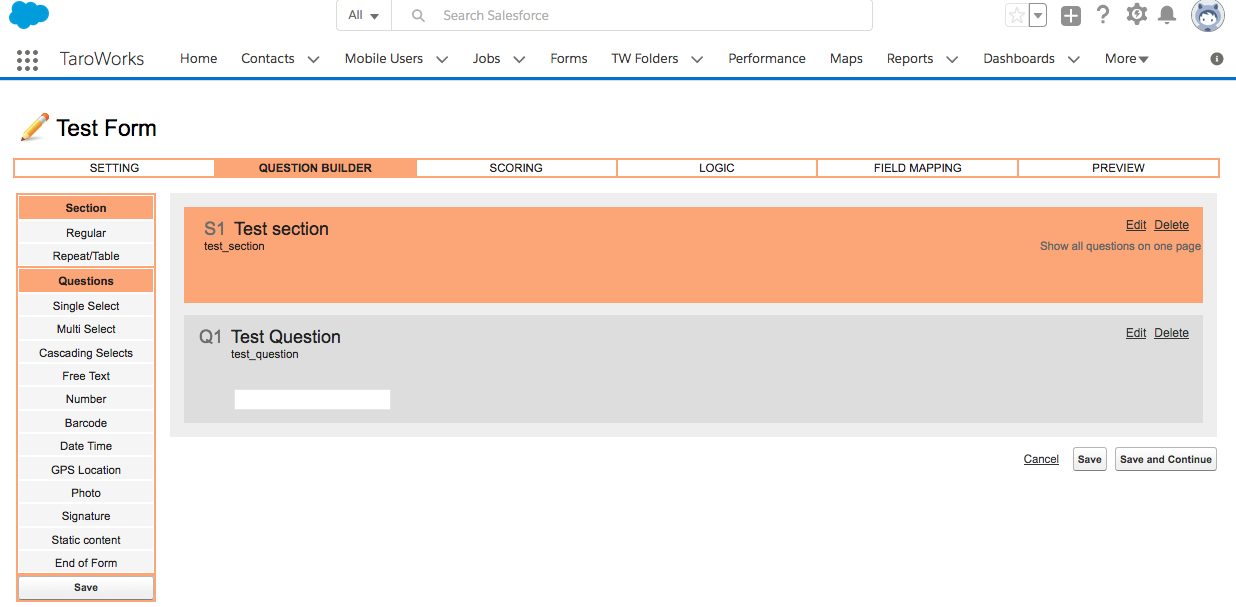Add a Free Text question
The image size is (1236, 607).
pos(86,376)
